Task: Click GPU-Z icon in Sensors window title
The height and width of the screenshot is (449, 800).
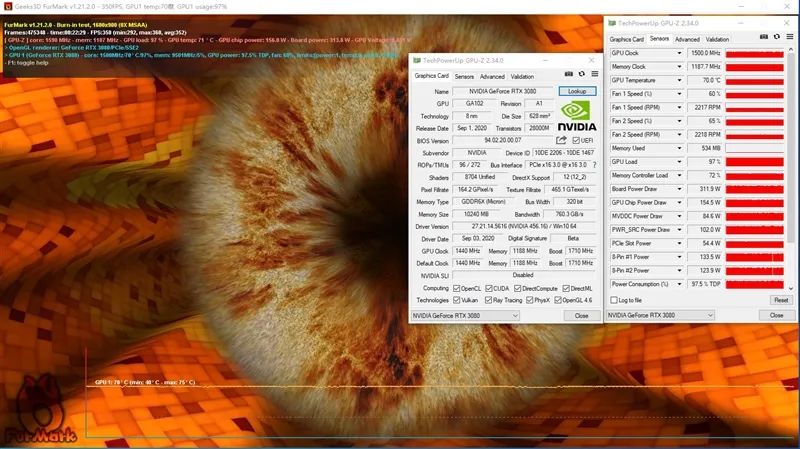Action: (x=612, y=23)
